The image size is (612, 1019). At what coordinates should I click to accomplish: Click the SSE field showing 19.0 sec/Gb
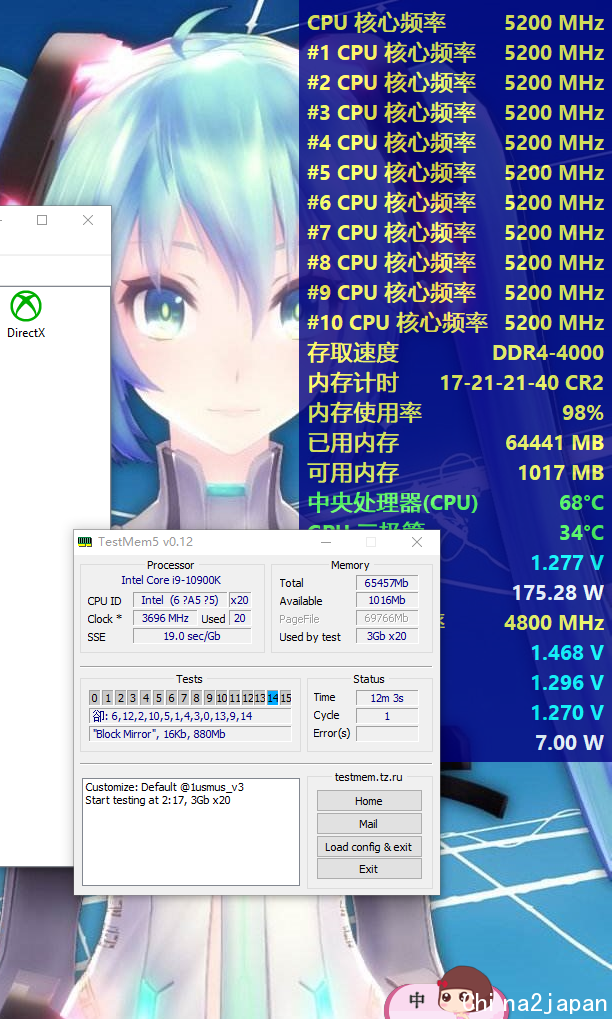coord(192,636)
